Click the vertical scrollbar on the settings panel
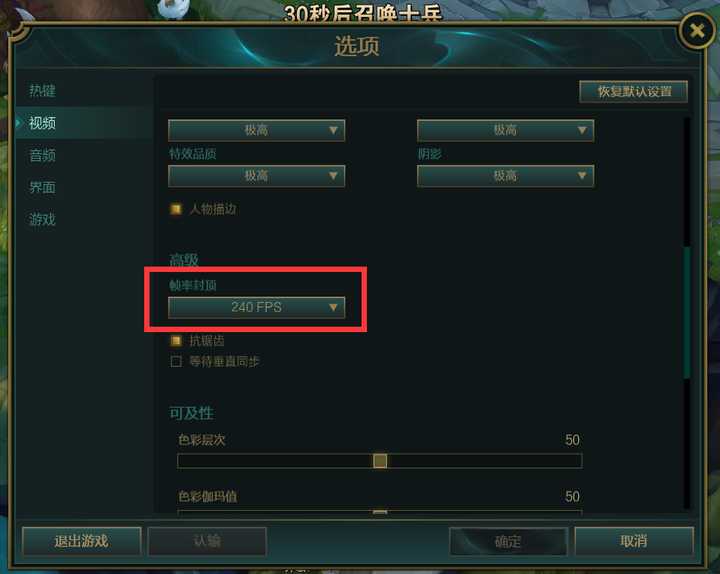The image size is (720, 574). (x=687, y=313)
